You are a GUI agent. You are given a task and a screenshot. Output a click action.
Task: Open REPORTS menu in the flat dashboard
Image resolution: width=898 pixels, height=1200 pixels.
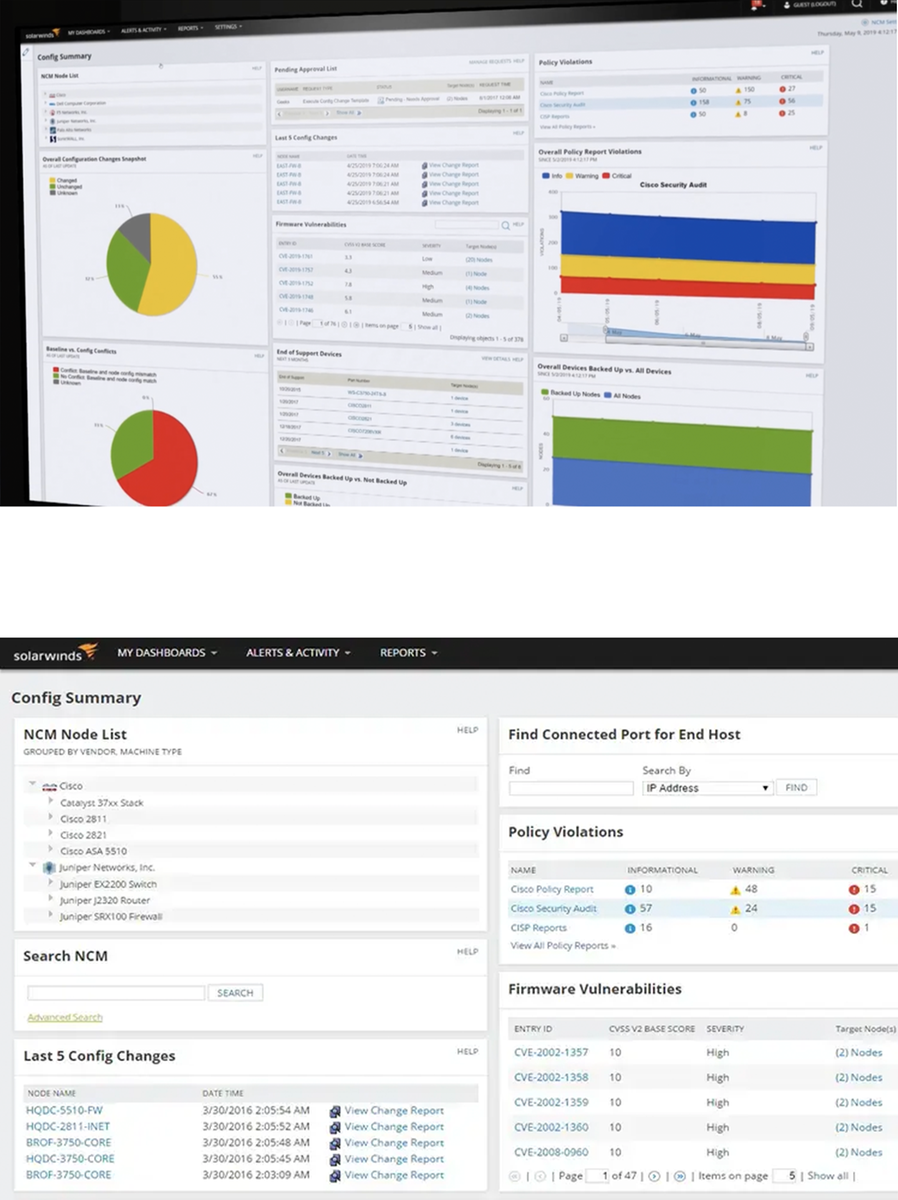coord(409,653)
